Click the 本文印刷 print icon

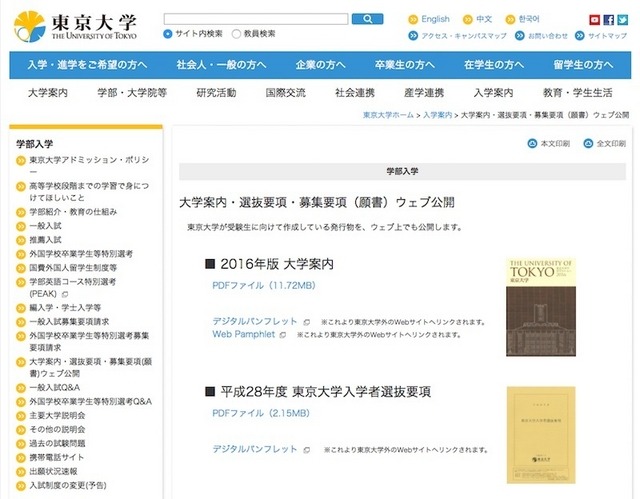(532, 144)
